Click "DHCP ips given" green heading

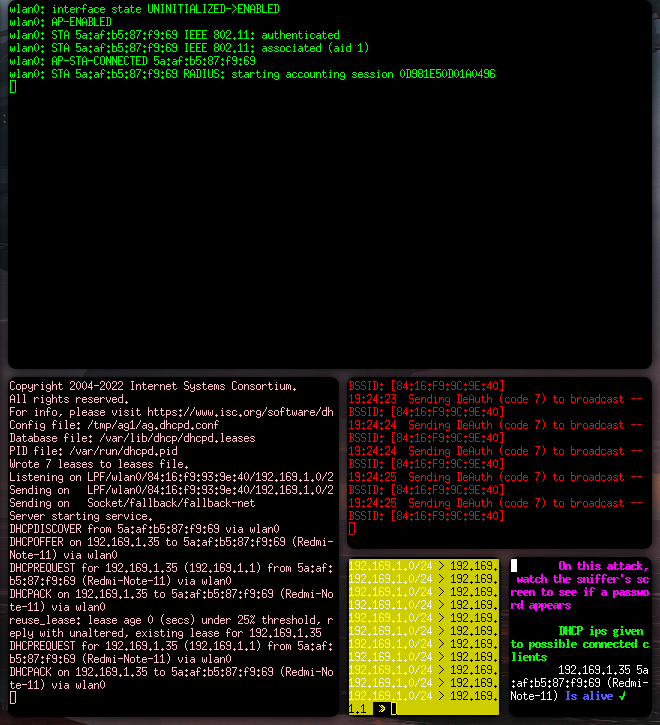tap(601, 631)
